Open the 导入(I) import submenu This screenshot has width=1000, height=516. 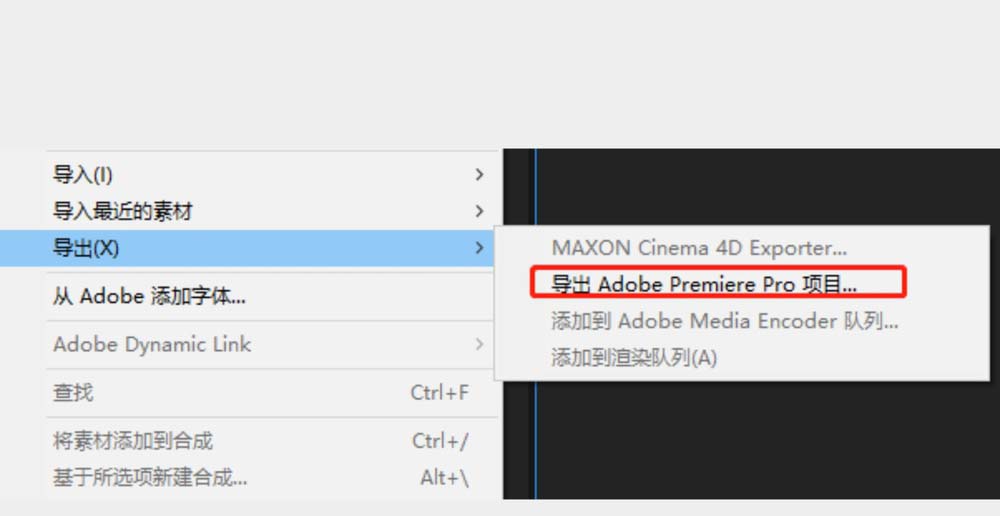[83, 175]
